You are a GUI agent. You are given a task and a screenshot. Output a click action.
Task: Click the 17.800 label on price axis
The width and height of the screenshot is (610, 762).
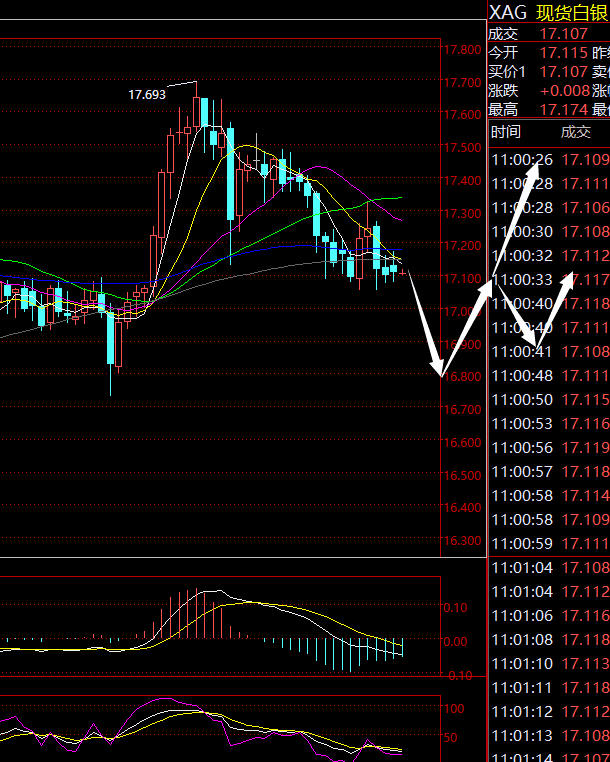(x=462, y=50)
